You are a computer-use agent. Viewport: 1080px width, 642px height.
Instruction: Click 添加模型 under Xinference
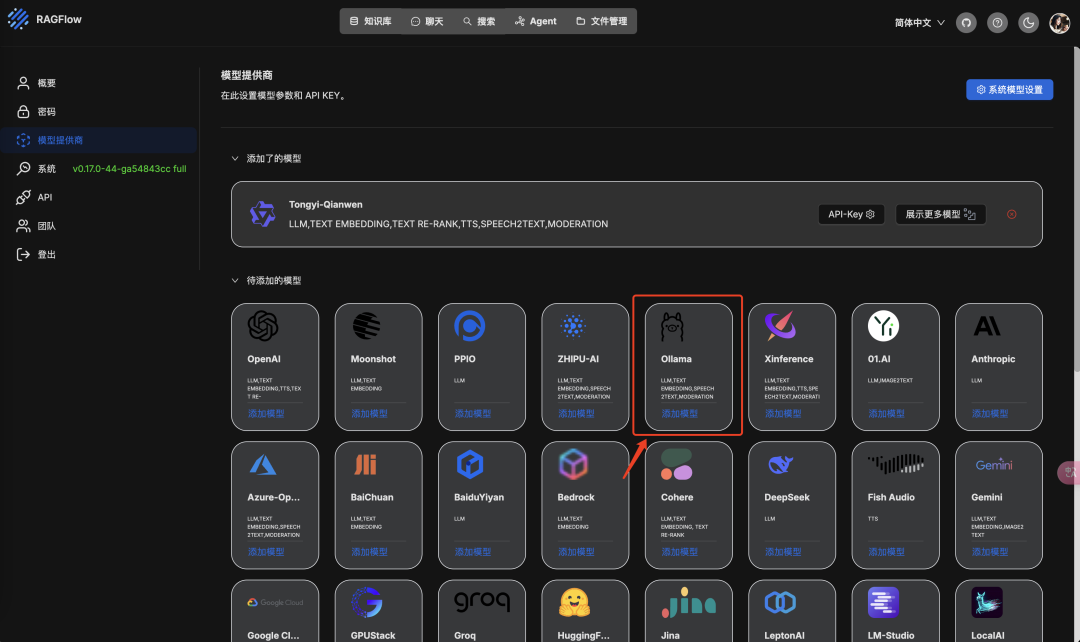pos(782,413)
